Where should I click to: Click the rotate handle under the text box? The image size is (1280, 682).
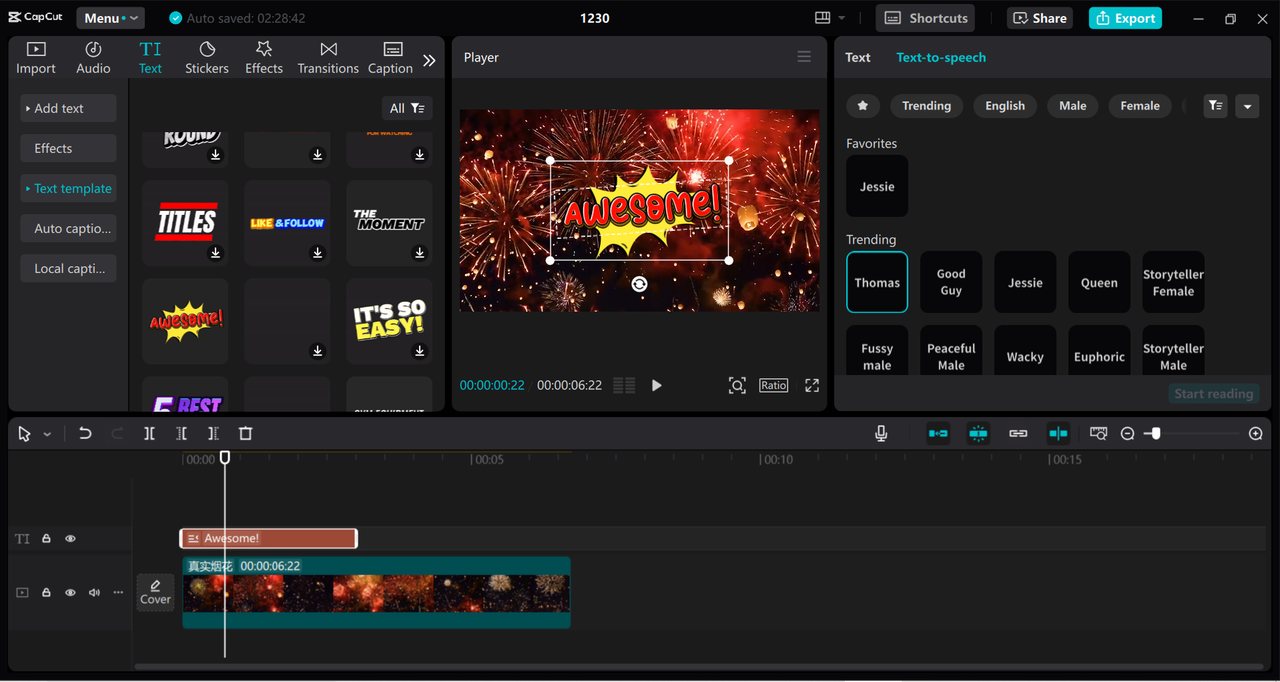(x=639, y=284)
